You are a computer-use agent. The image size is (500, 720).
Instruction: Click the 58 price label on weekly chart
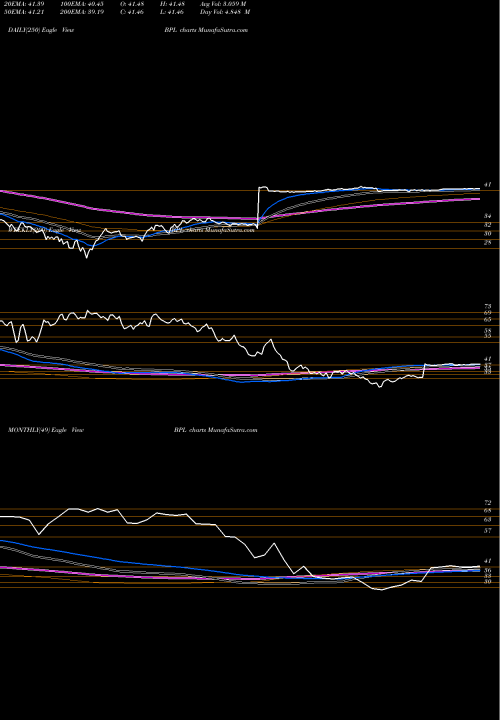pos(488,331)
